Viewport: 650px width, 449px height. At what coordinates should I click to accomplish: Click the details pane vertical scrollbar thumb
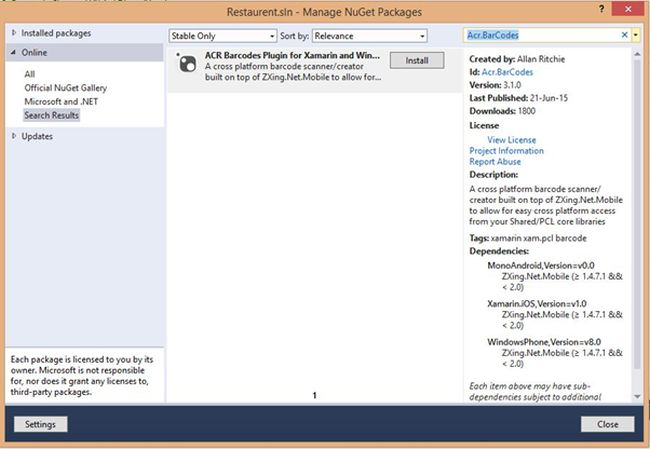coord(637,214)
